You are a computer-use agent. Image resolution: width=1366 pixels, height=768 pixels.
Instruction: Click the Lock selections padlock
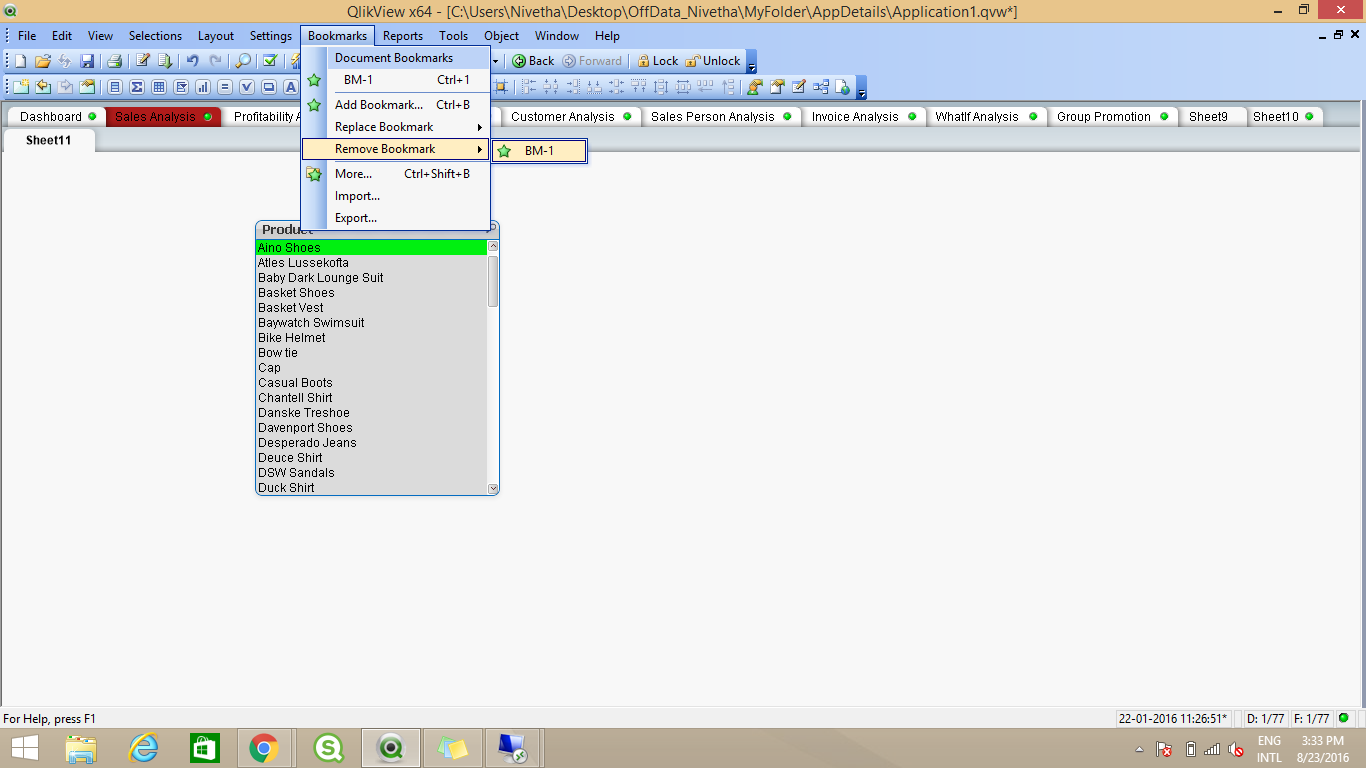657,61
